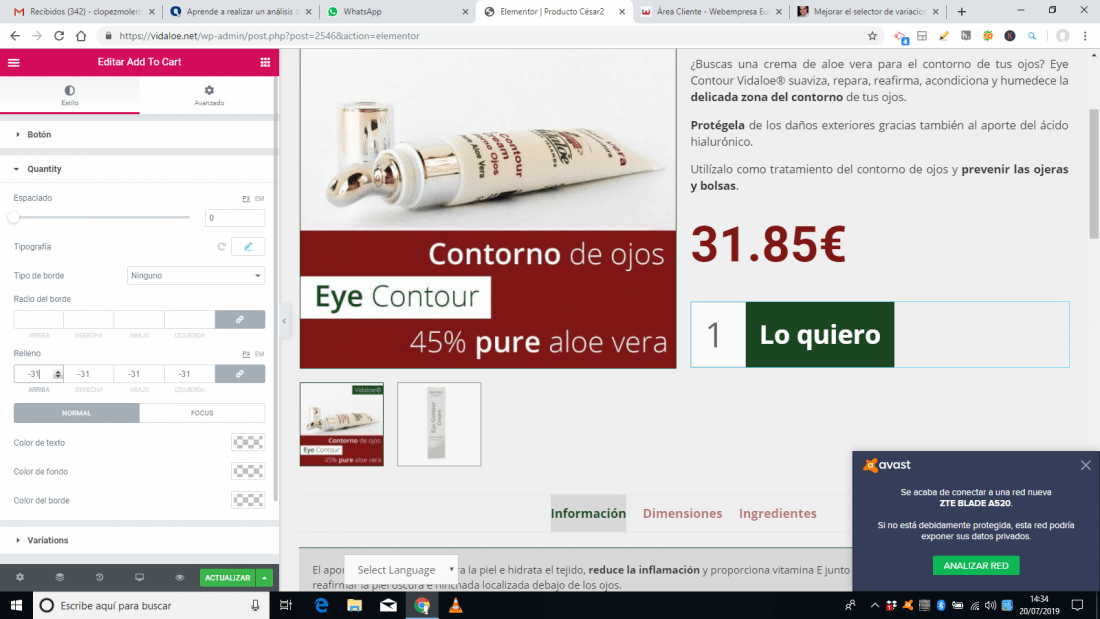Open the Color de texto swatch
1100x619 pixels.
pyautogui.click(x=248, y=443)
